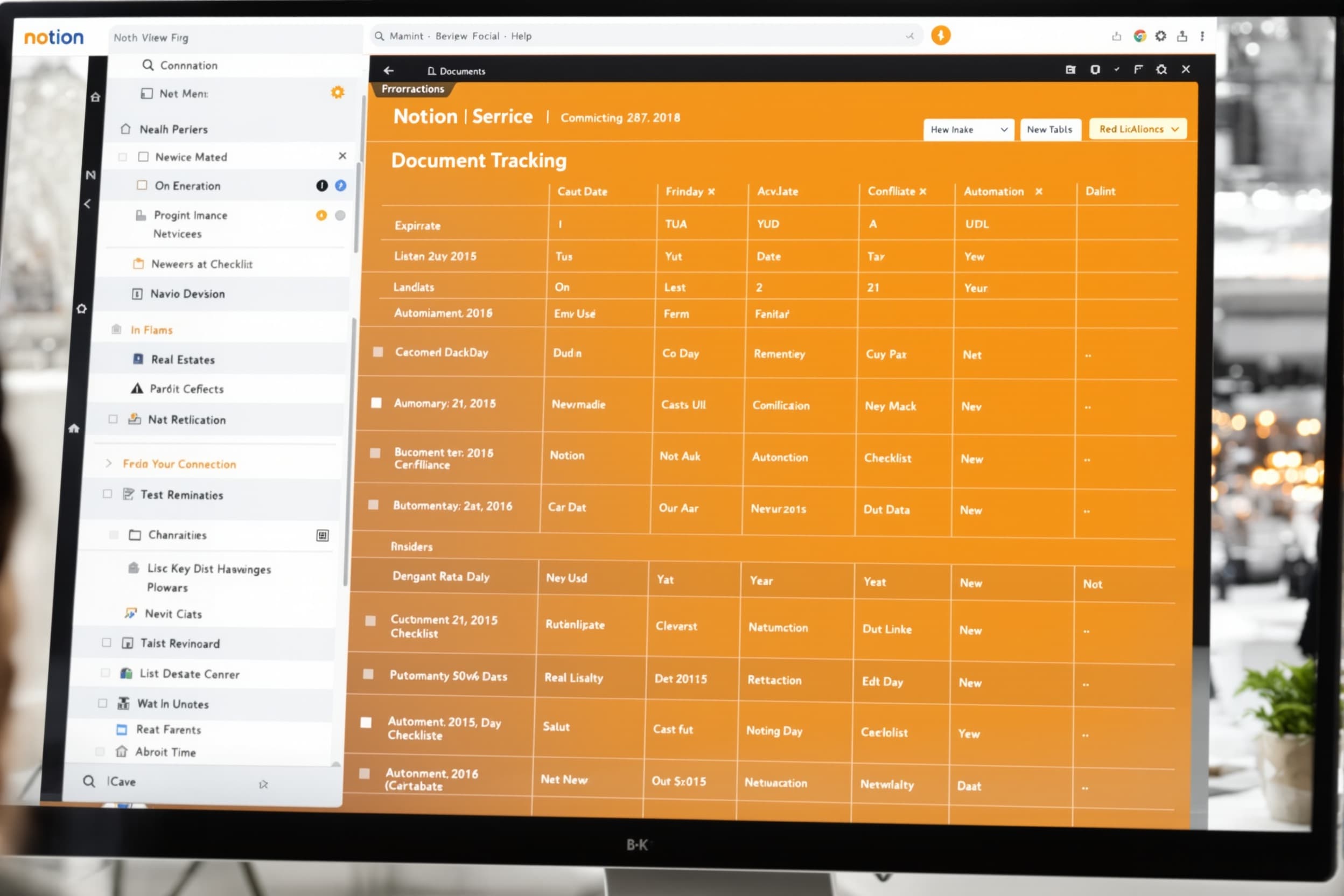Open Navio Devsion in the sidebar
The width and height of the screenshot is (1344, 896).
point(187,293)
